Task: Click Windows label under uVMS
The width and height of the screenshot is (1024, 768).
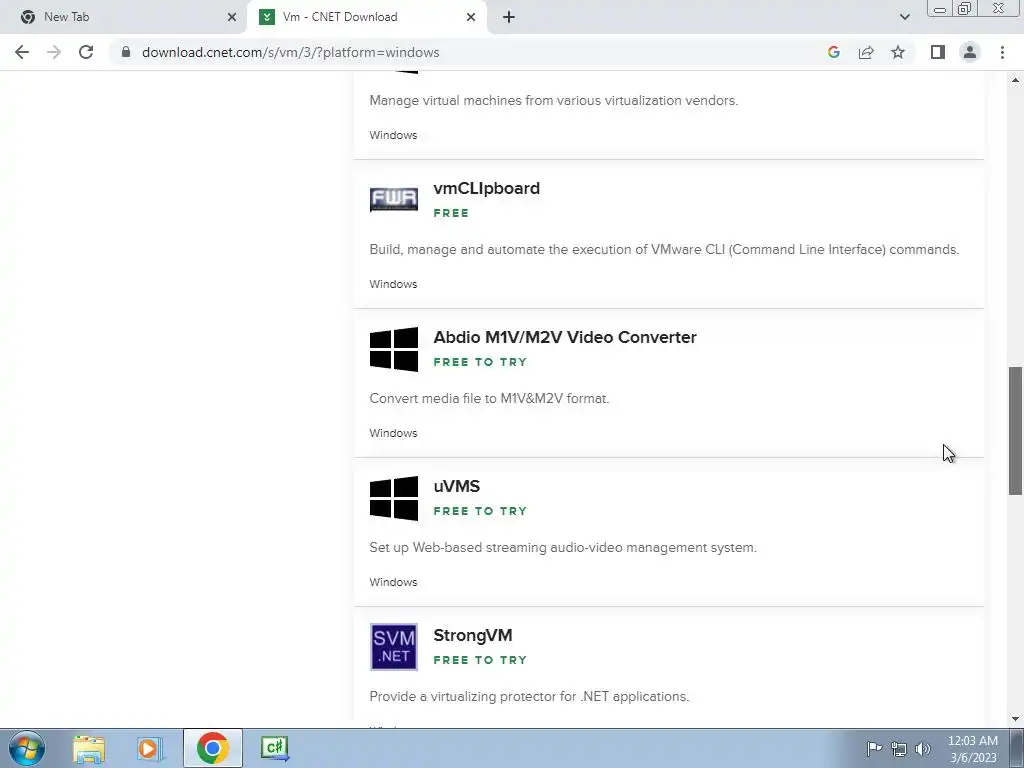Action: point(393,582)
